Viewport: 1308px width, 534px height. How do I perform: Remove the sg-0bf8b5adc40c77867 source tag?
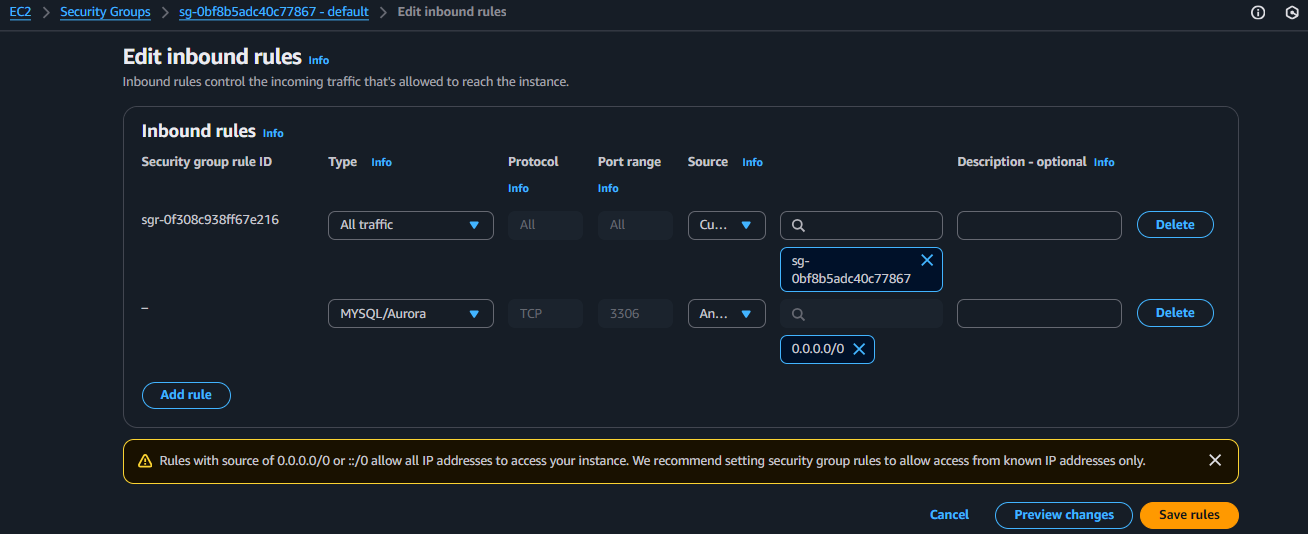(x=926, y=260)
